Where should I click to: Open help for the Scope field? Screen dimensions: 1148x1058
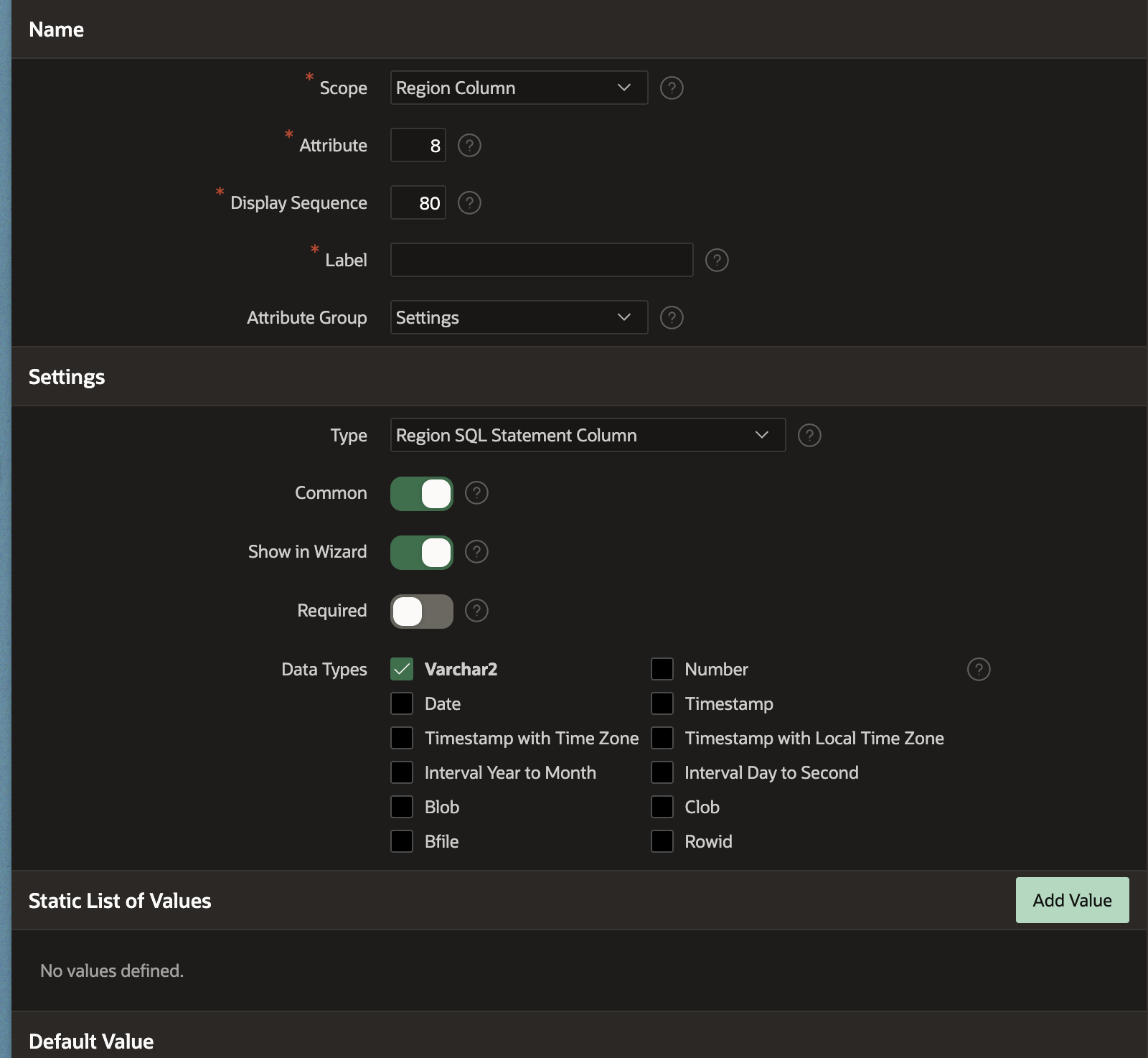pyautogui.click(x=672, y=88)
